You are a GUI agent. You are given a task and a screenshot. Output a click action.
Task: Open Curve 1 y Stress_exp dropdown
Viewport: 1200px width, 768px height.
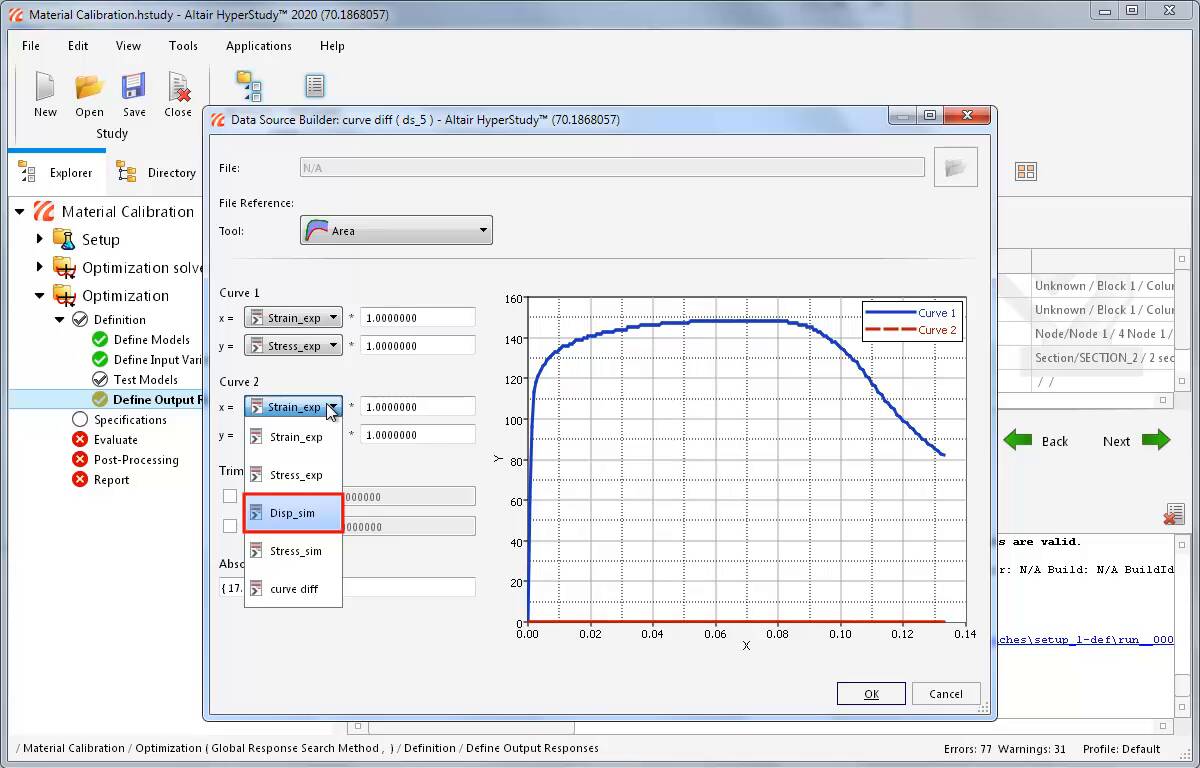point(294,346)
